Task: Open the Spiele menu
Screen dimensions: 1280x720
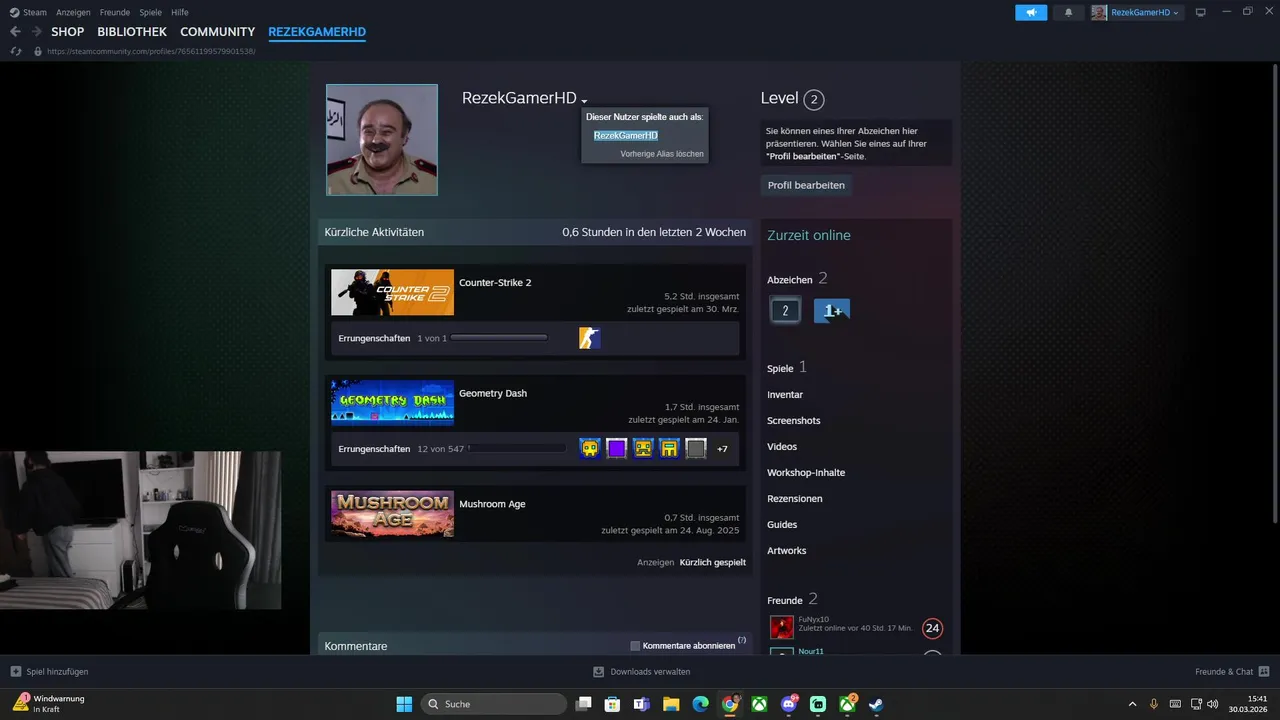Action: 151,12
